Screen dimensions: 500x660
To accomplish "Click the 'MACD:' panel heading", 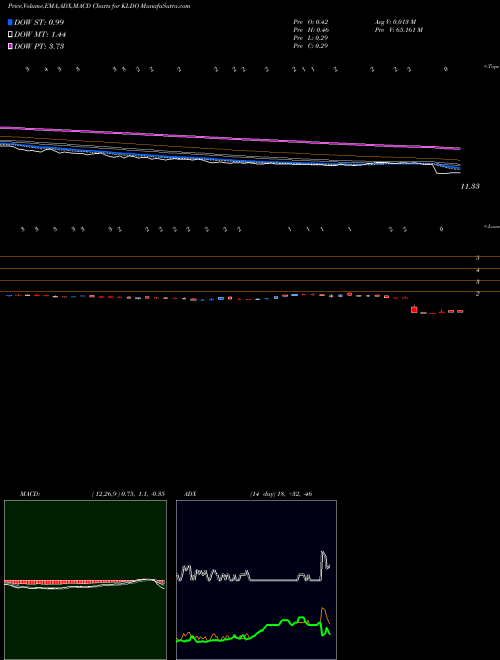I will click(x=30, y=494).
